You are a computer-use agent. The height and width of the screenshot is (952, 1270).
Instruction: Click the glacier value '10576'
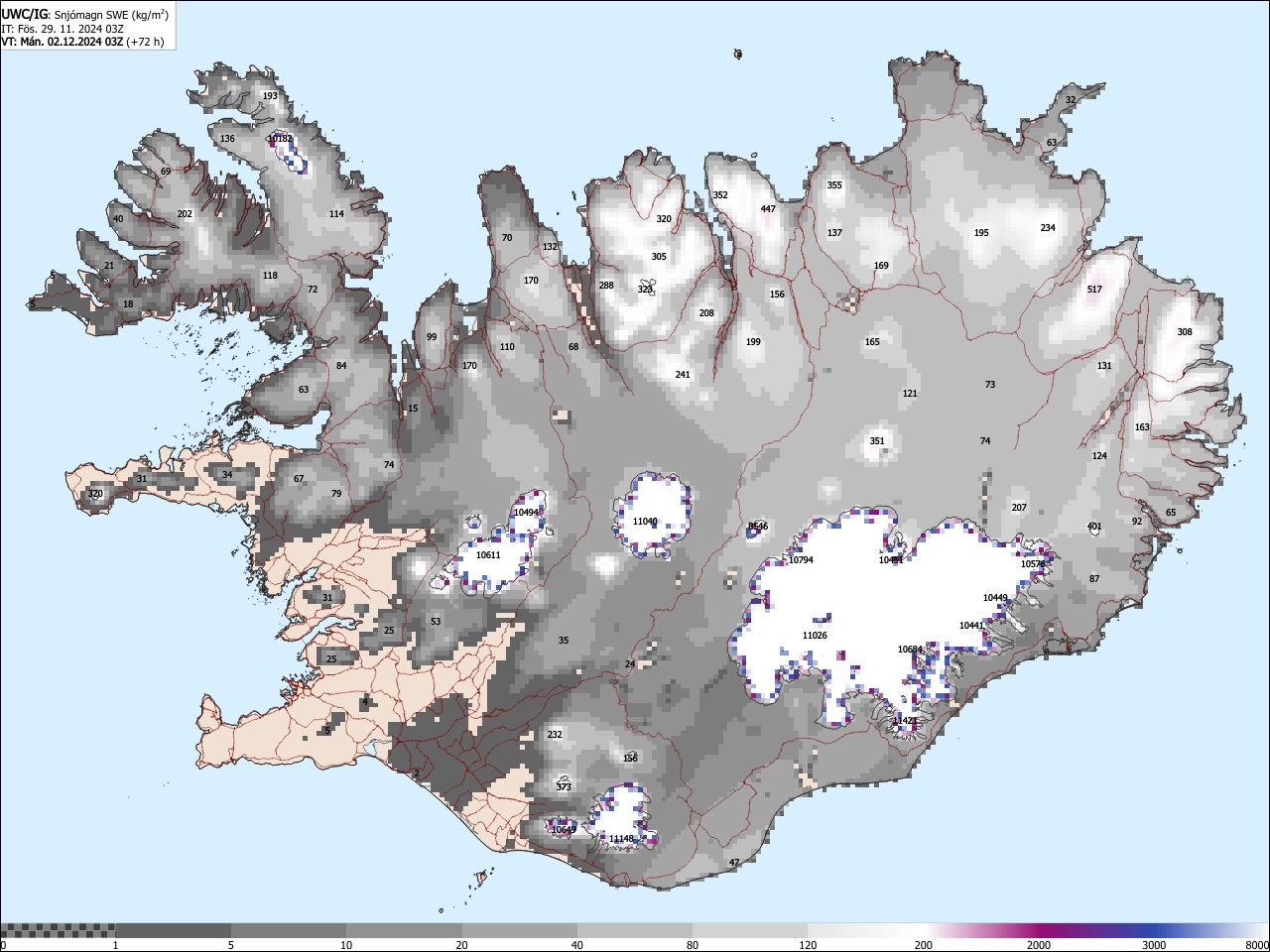(1033, 564)
